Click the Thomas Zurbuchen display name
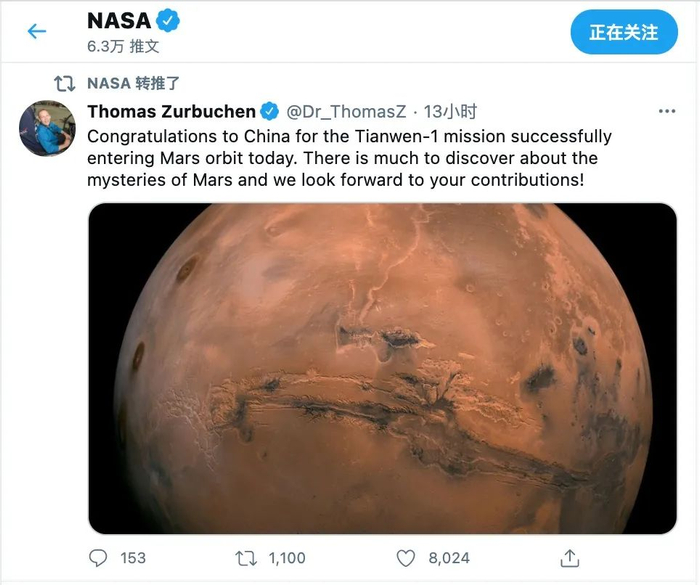The image size is (700, 585). 171,111
